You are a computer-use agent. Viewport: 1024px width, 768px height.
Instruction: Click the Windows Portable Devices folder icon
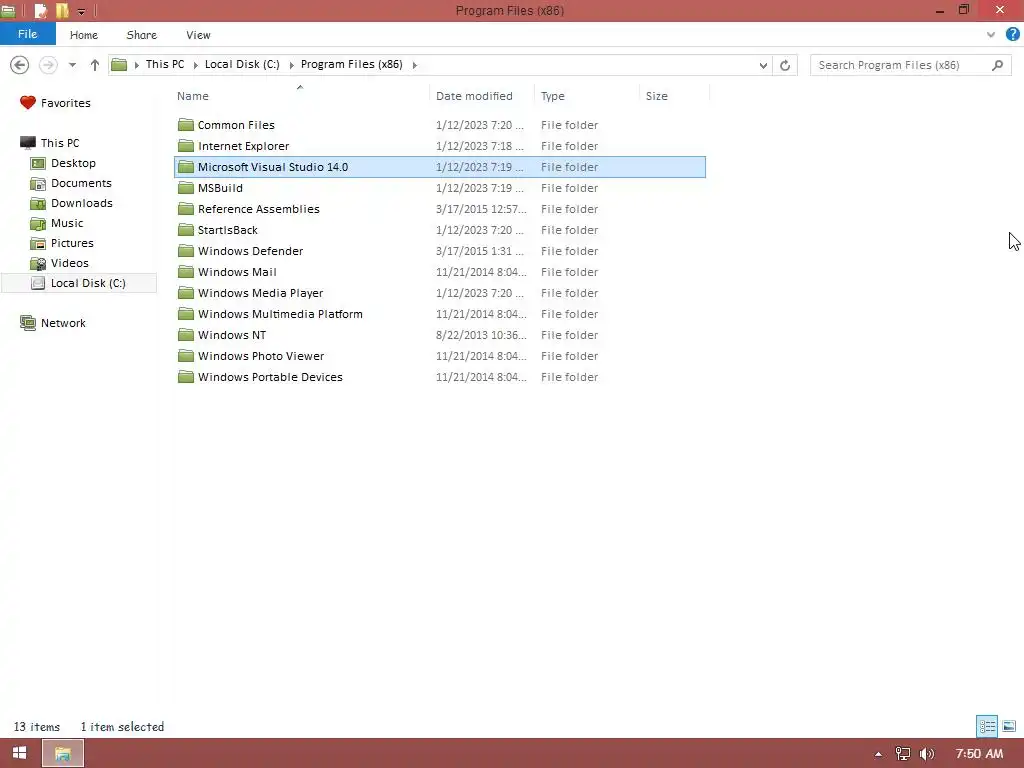pos(186,377)
